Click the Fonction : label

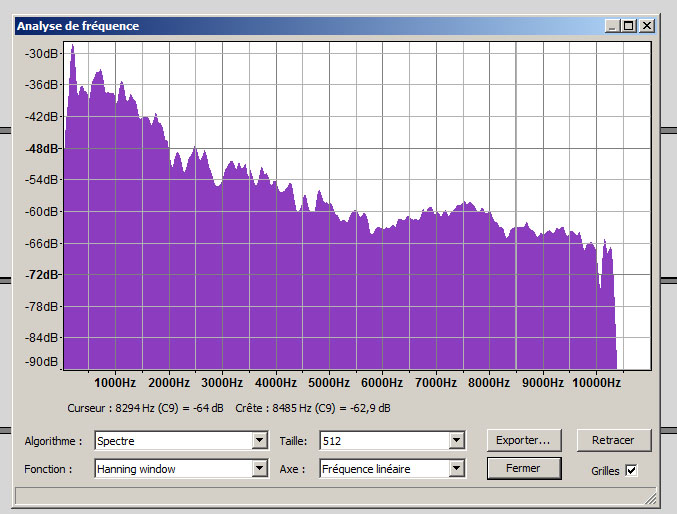click(x=48, y=469)
